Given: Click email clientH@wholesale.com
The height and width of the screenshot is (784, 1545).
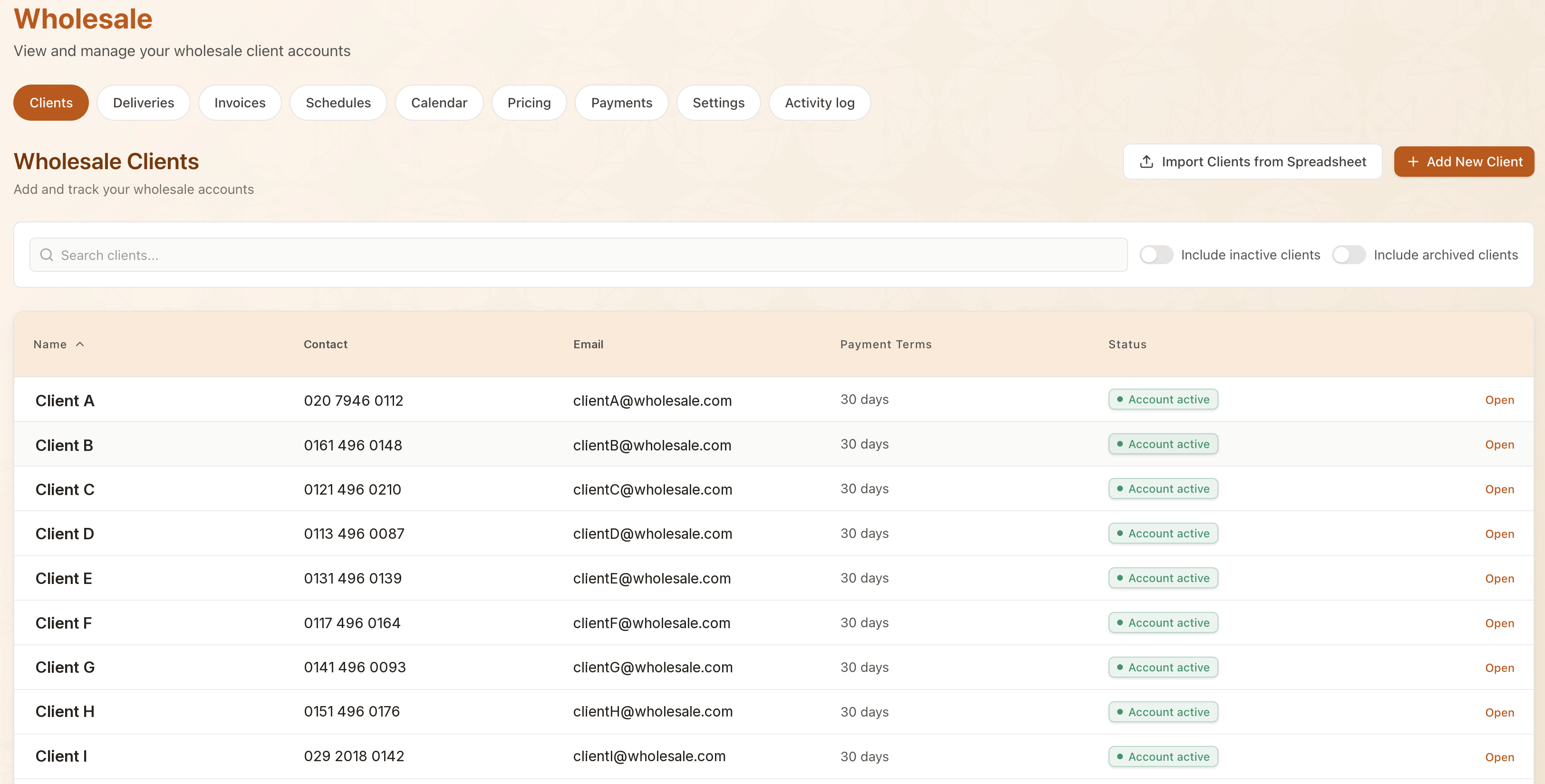Looking at the screenshot, I should click(x=653, y=712).
